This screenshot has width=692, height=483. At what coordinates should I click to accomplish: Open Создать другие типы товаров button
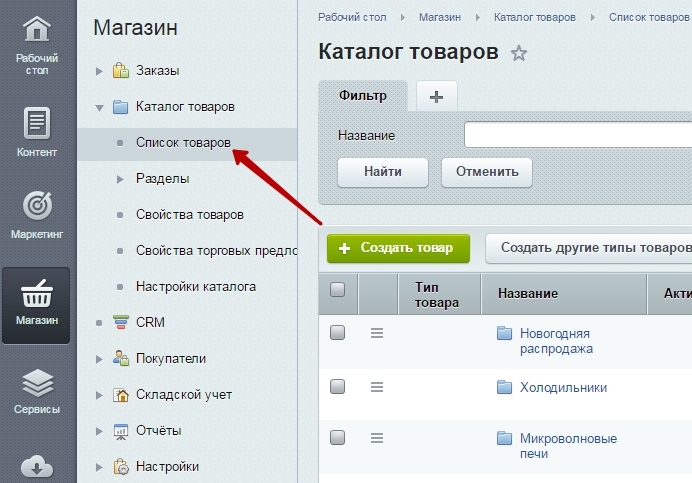point(589,248)
